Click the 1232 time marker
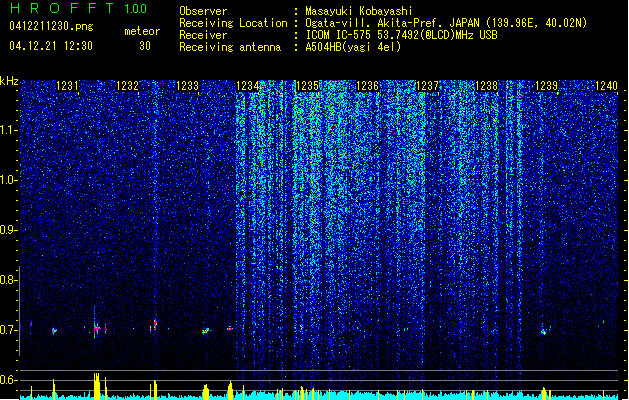The height and width of the screenshot is (400, 629). coord(127,86)
